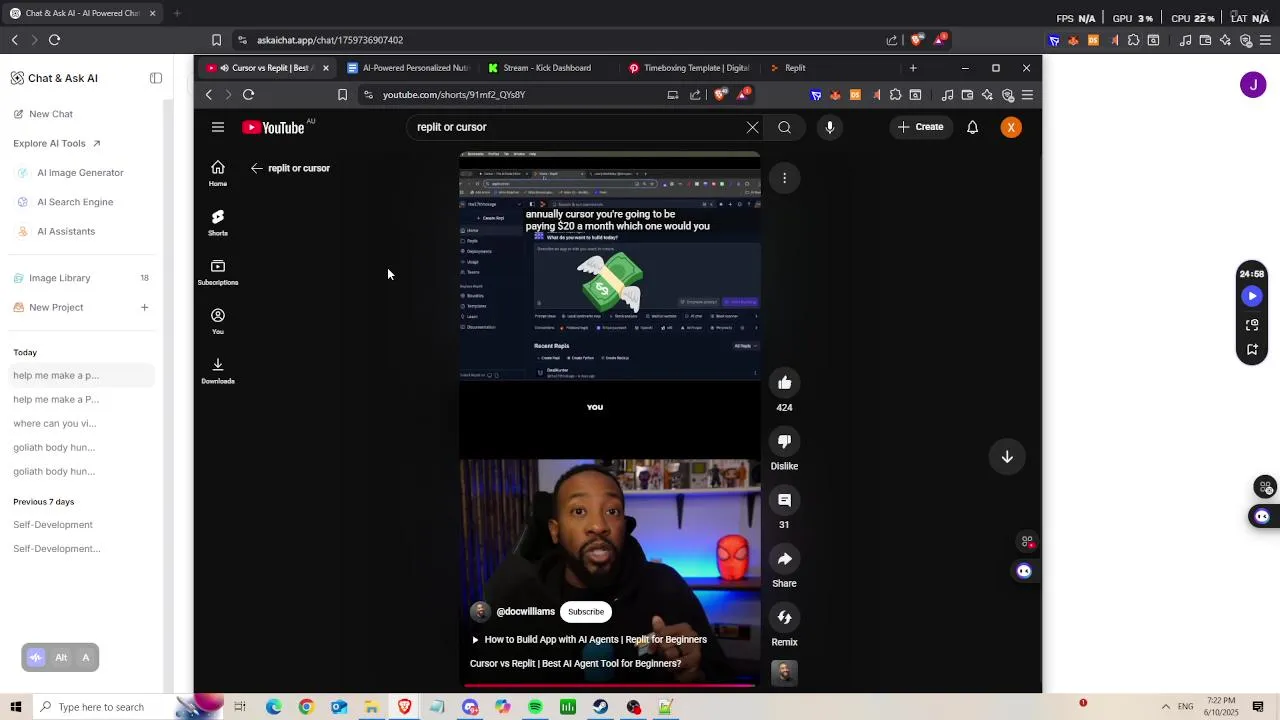Expand Explore AI Tools link
The width and height of the screenshot is (1280, 720).
(x=57, y=143)
